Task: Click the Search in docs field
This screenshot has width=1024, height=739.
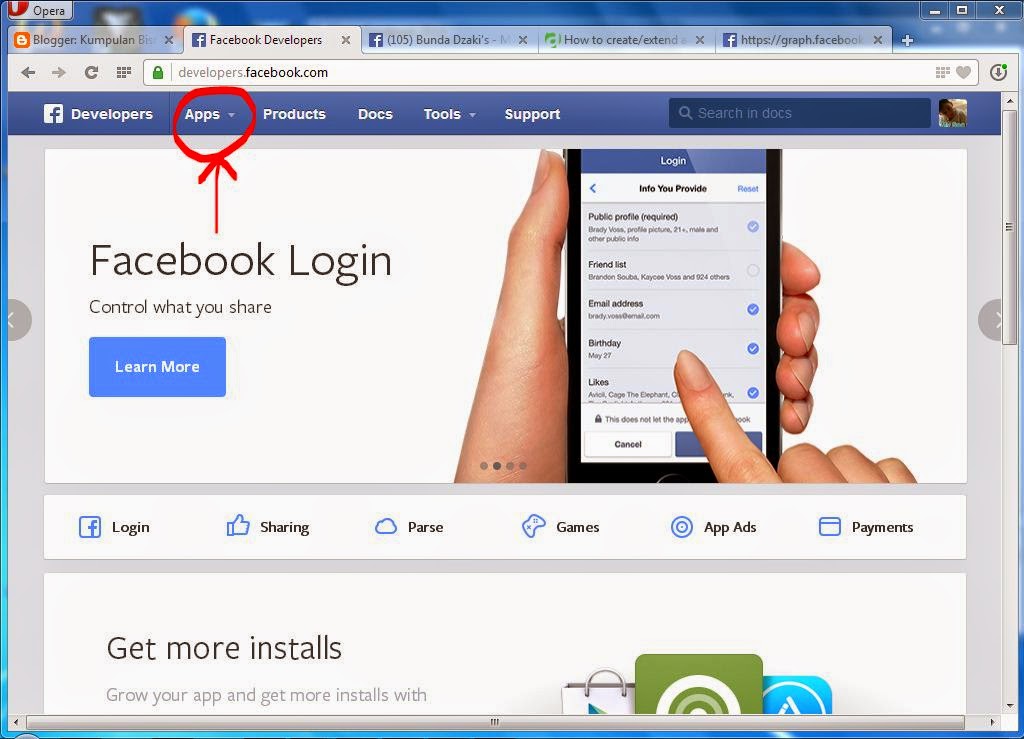Action: point(799,113)
